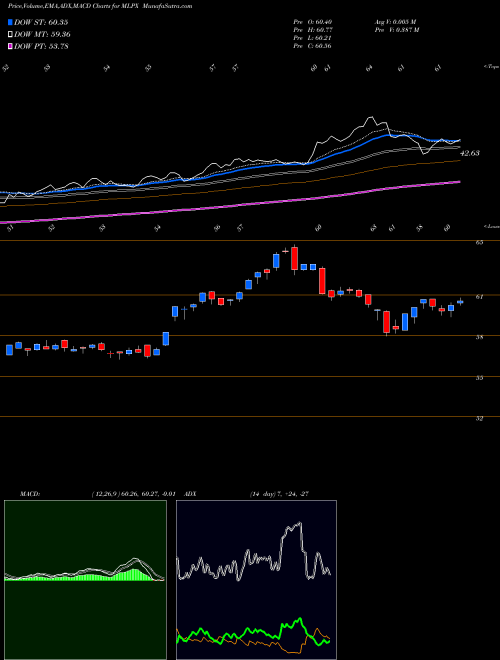Click the 55 price axis label
This screenshot has height=660, width=500.
click(x=479, y=378)
